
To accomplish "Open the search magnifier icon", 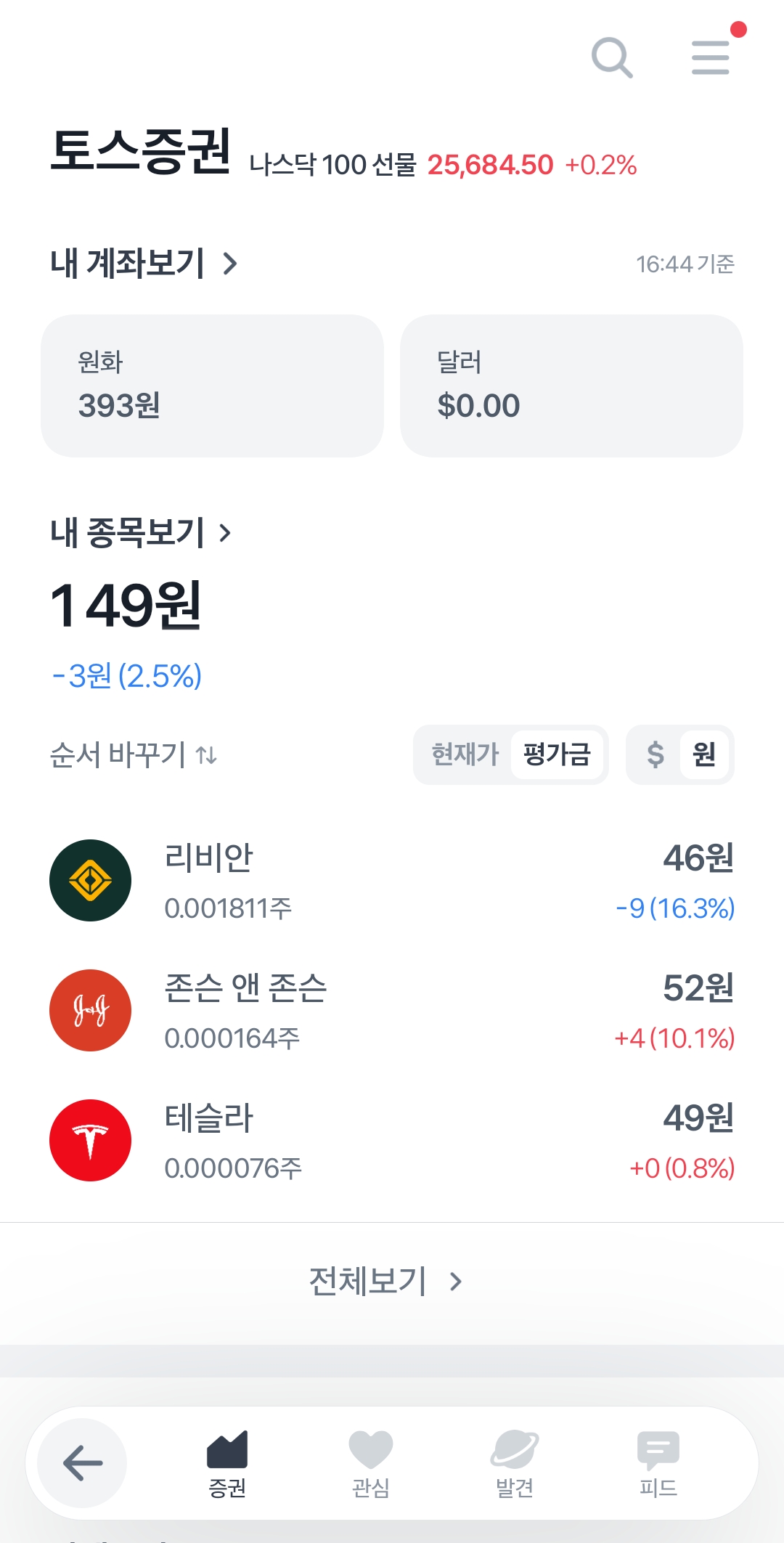I will point(612,57).
